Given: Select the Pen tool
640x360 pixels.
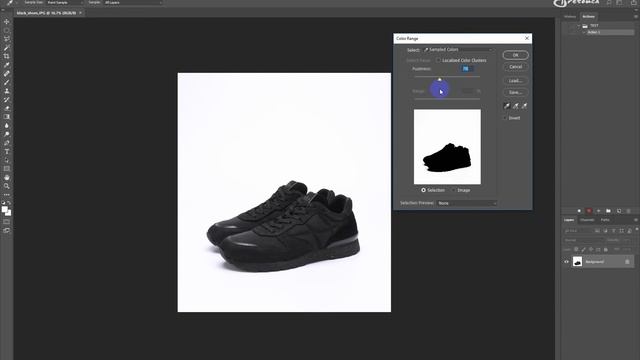Looking at the screenshot, I should [7, 143].
